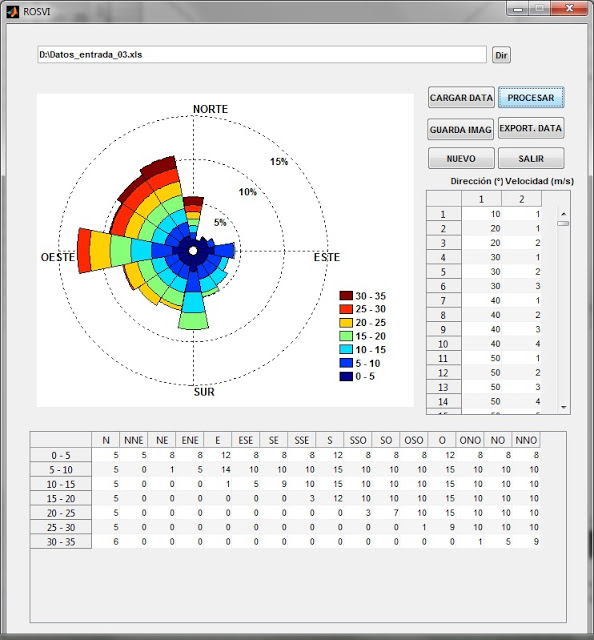
Task: Click the cyan 10 - 15 legend swatch
Action: [346, 349]
